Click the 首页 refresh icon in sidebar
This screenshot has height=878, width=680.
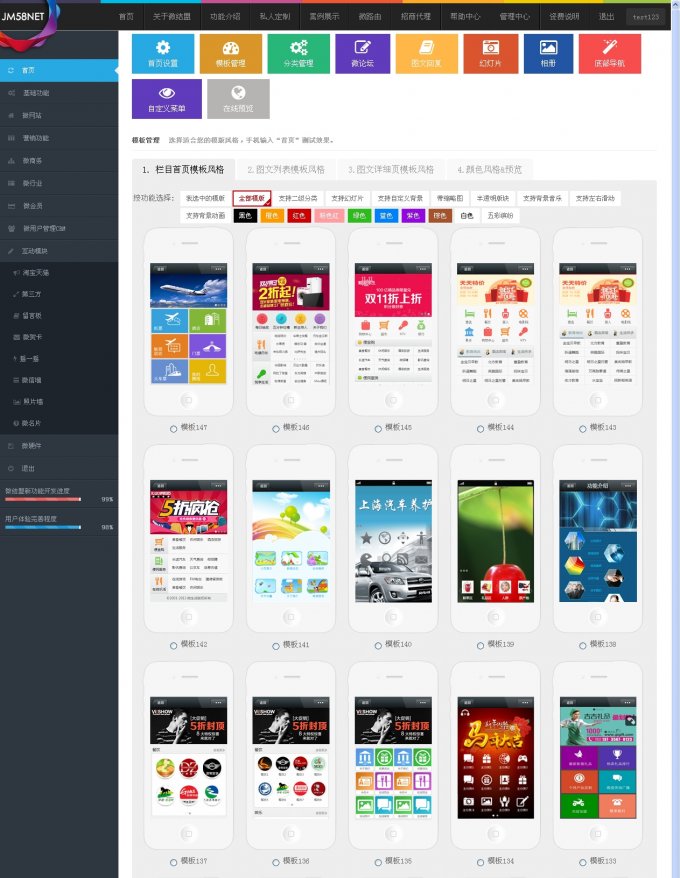tap(11, 71)
